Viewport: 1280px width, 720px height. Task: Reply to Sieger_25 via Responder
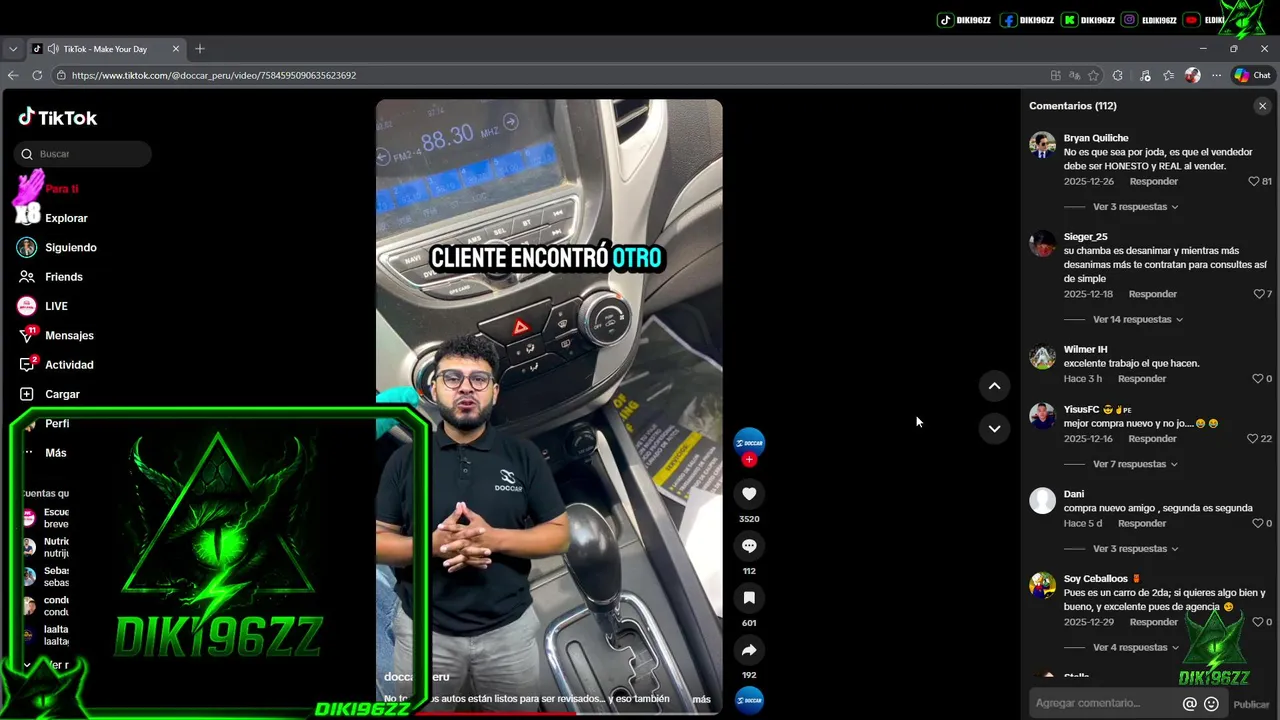1152,294
